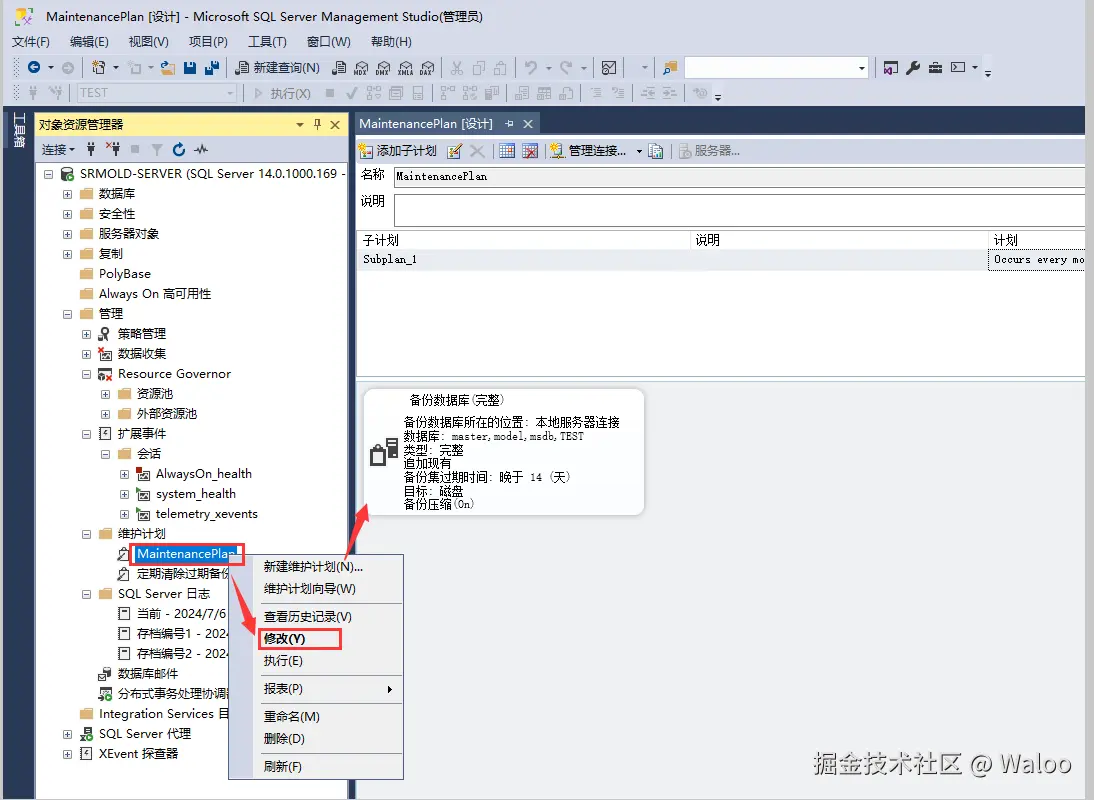The image size is (1094, 800).
Task: Choose 删除(D) from the context menu
Action: point(327,739)
